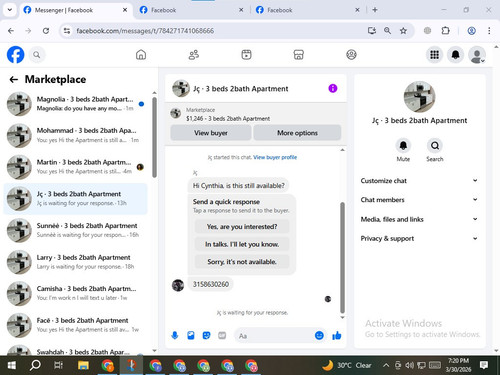500x375 pixels.
Task: Open the Sunnèè conversation
Action: click(75, 230)
